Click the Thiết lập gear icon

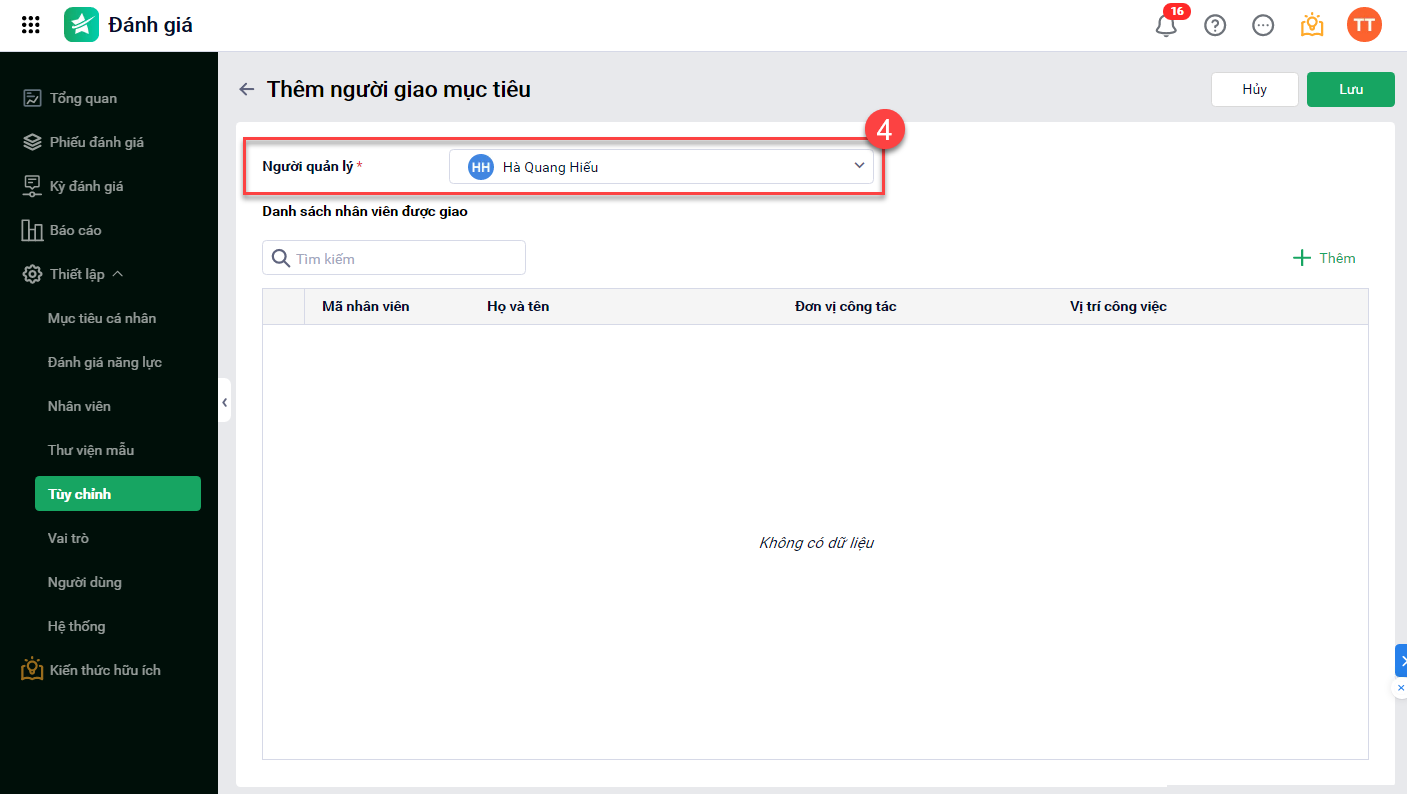click(x=32, y=274)
